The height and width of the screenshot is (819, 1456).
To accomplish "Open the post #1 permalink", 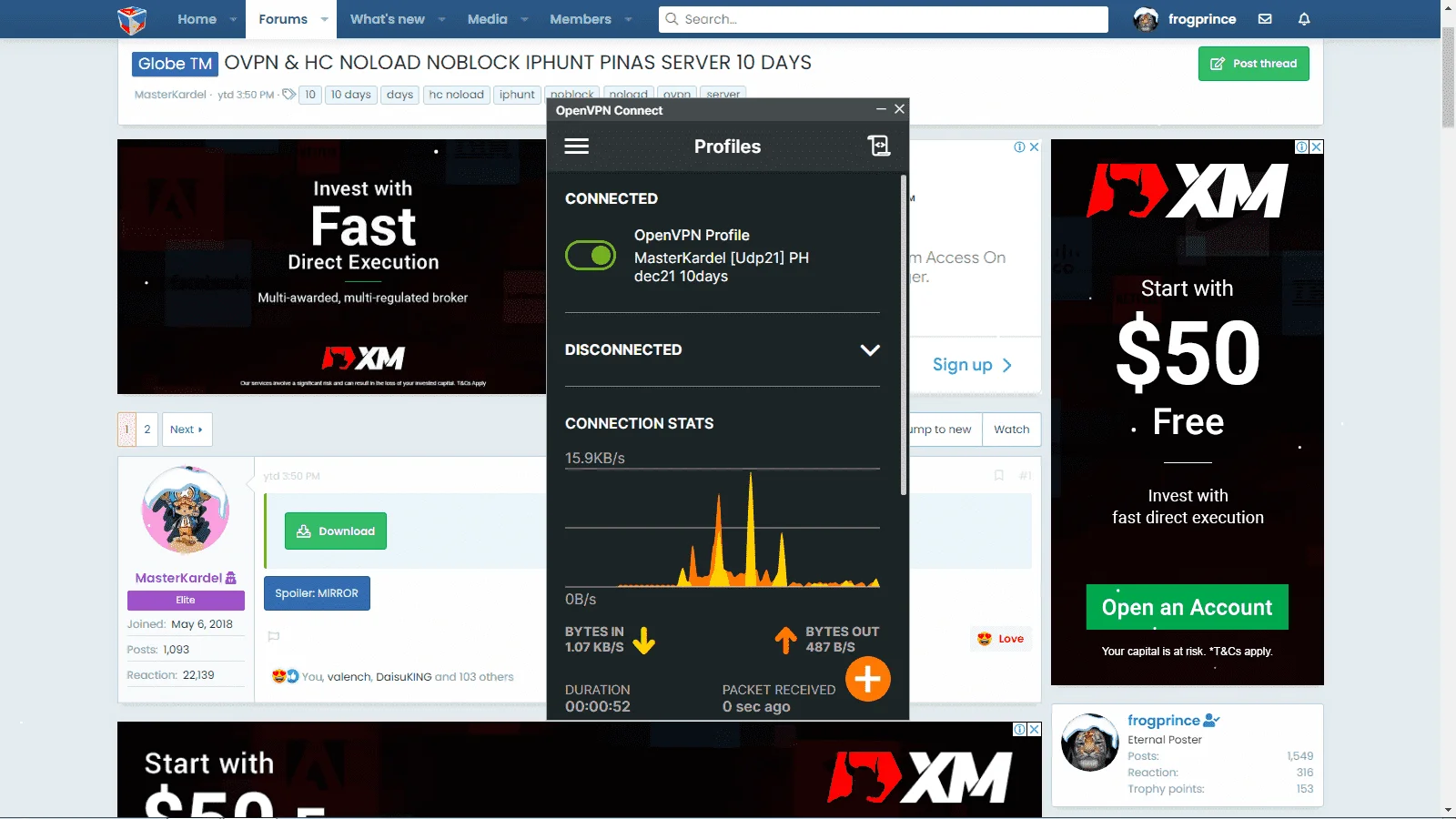I will (1025, 476).
